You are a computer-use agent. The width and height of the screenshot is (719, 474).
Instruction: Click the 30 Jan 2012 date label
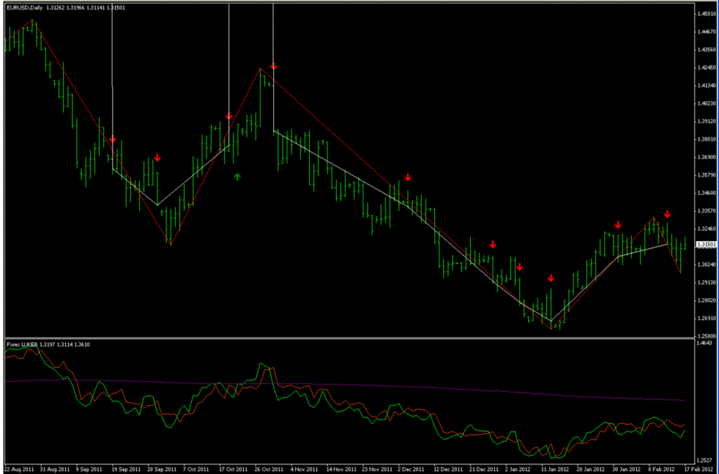pyautogui.click(x=627, y=469)
